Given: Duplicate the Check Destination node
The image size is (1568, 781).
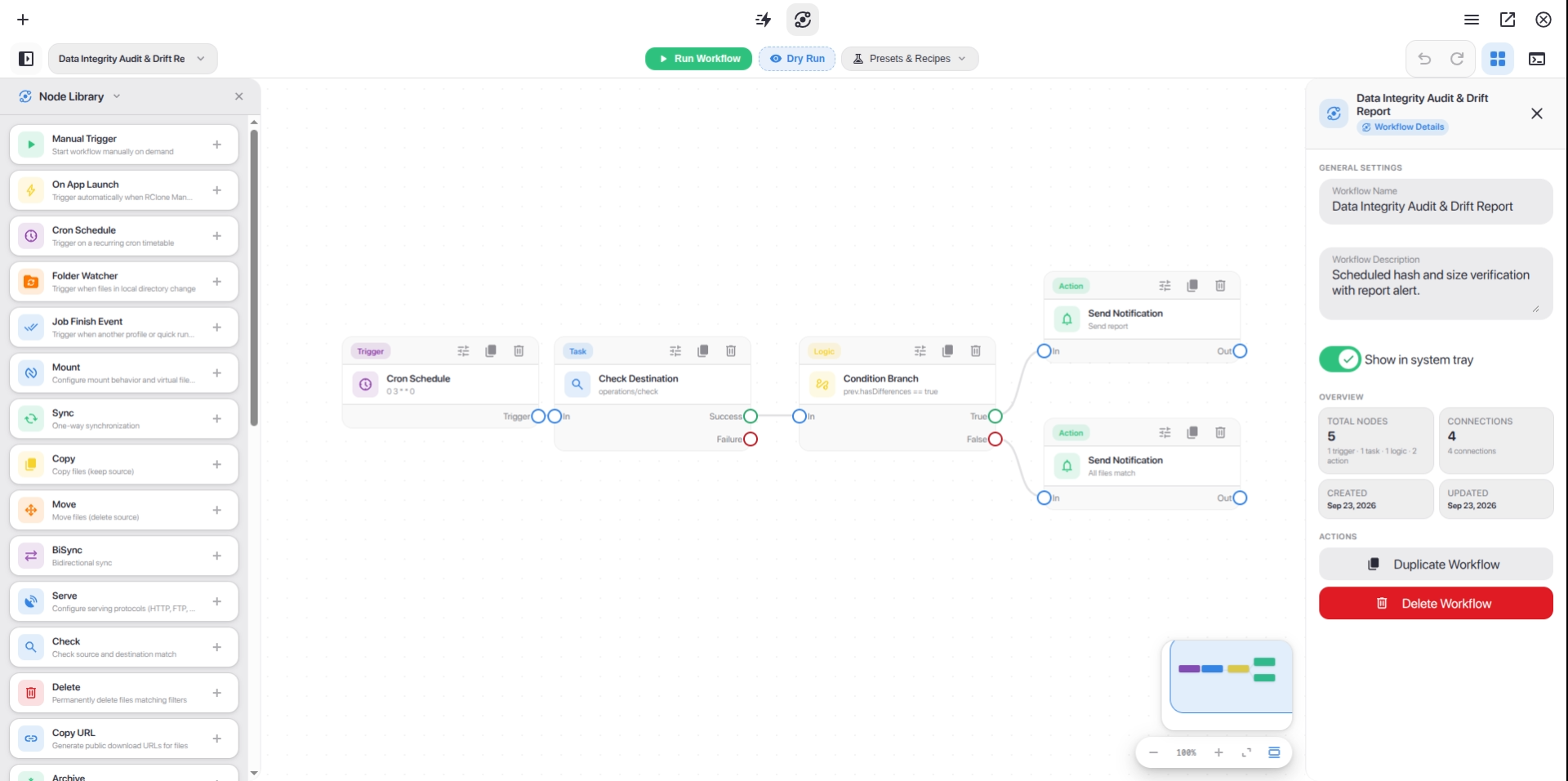Looking at the screenshot, I should 703,351.
